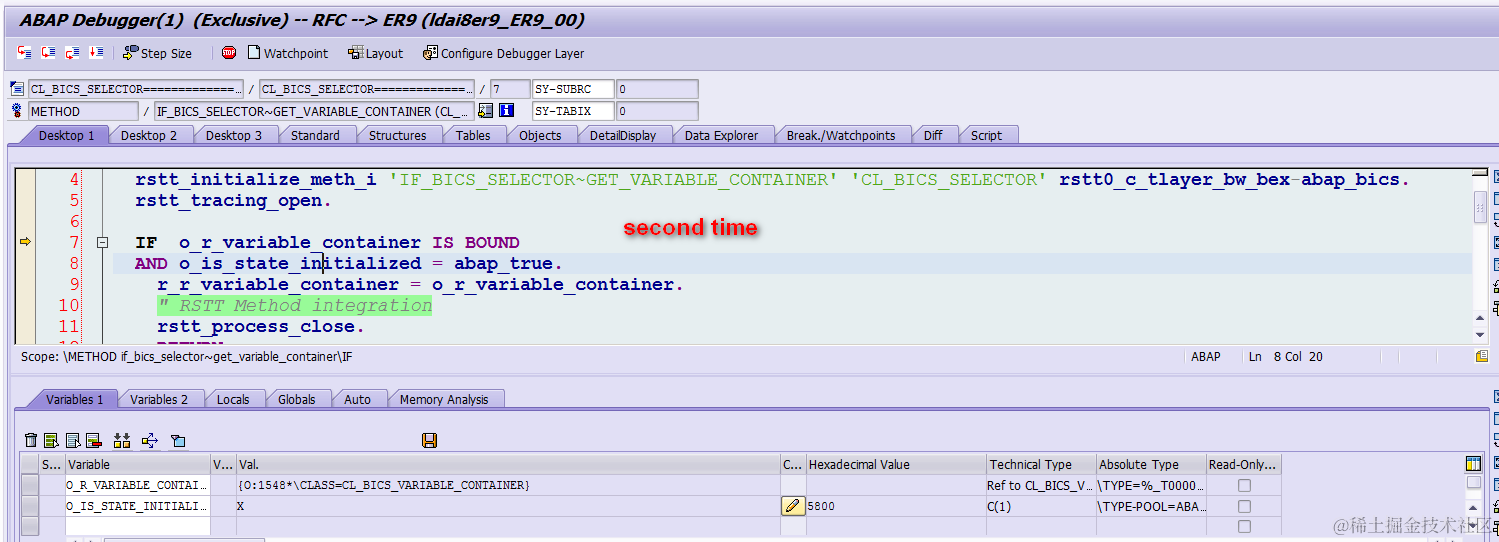
Task: Click the "Ln 8 Col 20" status indicator
Action: click(1286, 356)
